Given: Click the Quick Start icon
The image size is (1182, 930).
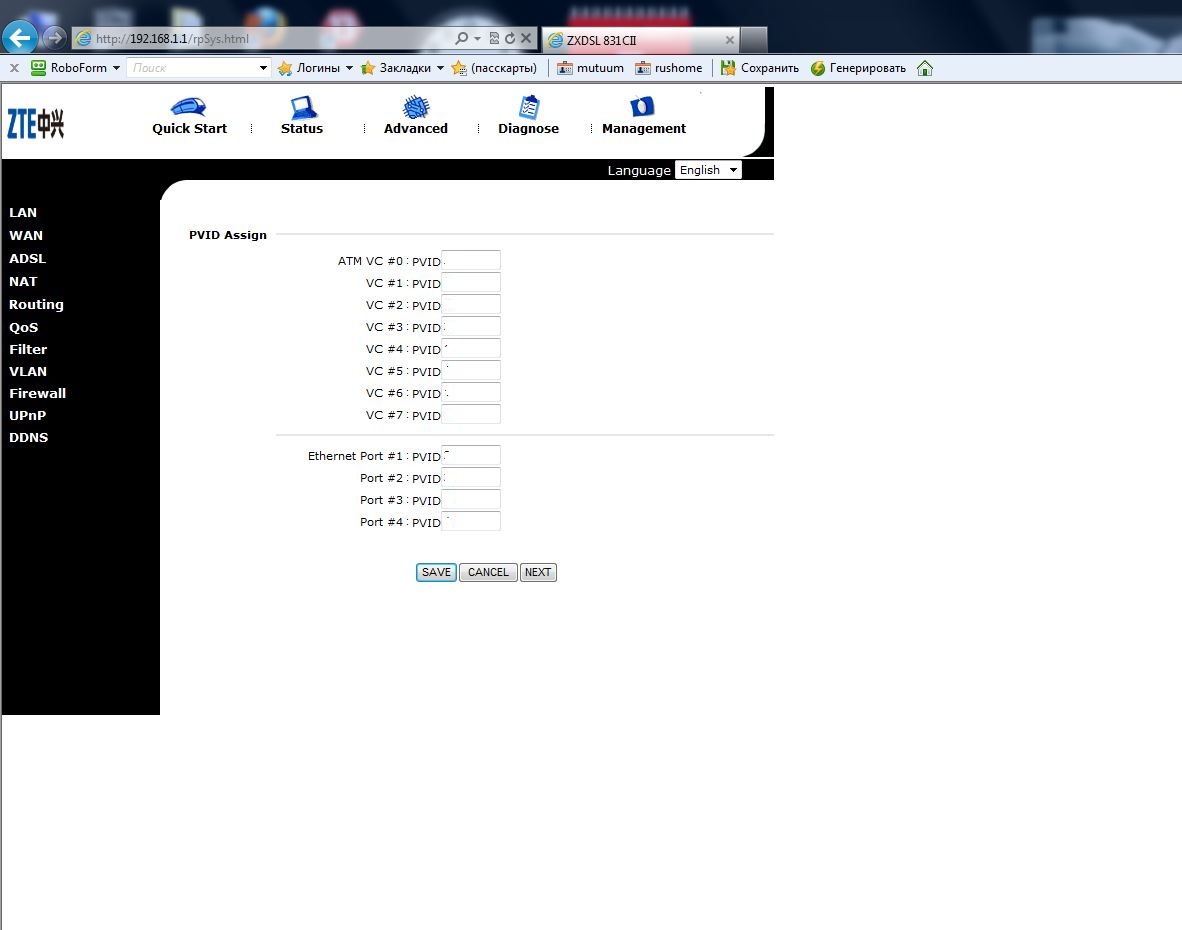Looking at the screenshot, I should (x=189, y=107).
